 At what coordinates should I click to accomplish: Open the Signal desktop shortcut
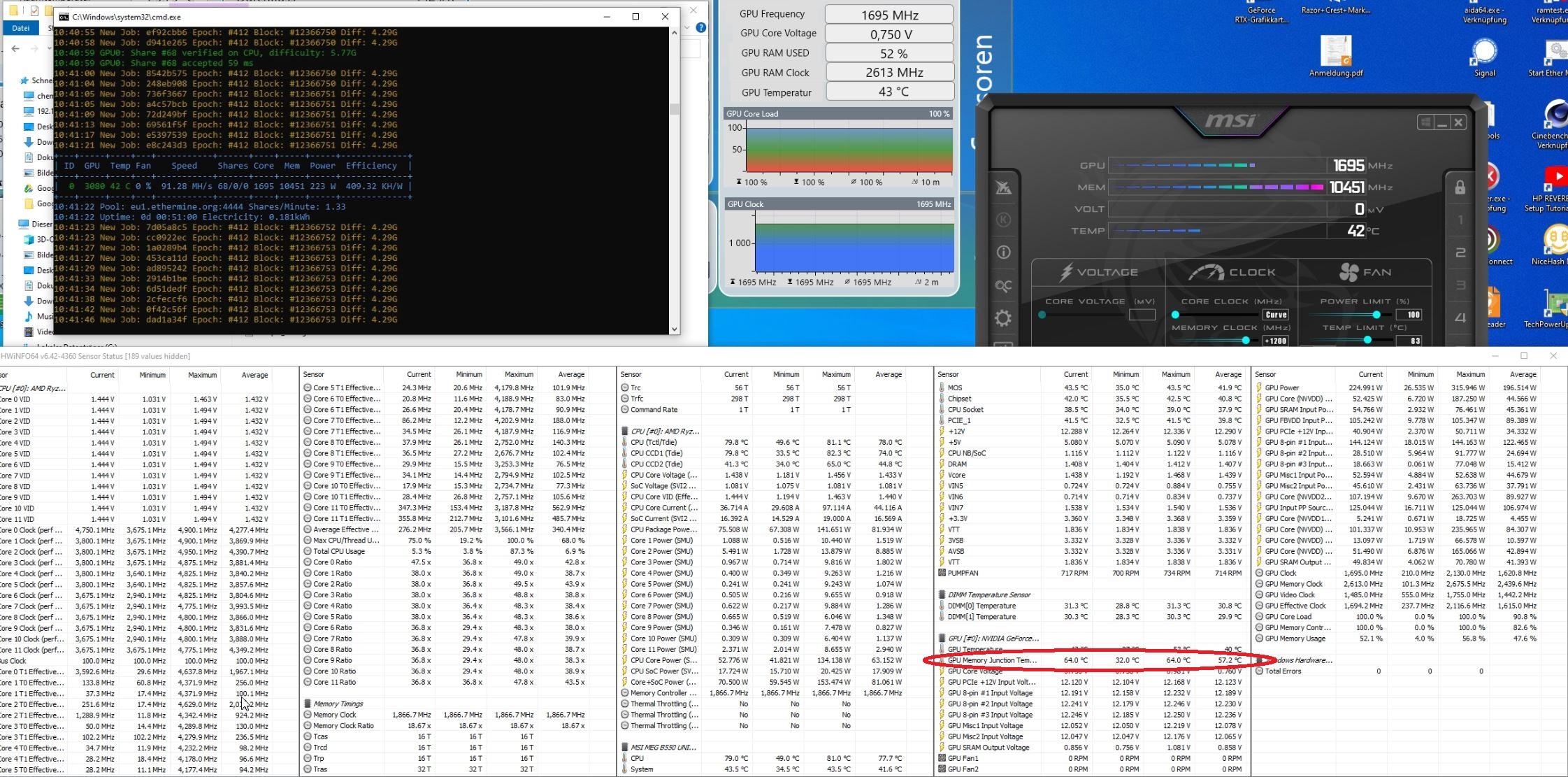pos(1484,57)
